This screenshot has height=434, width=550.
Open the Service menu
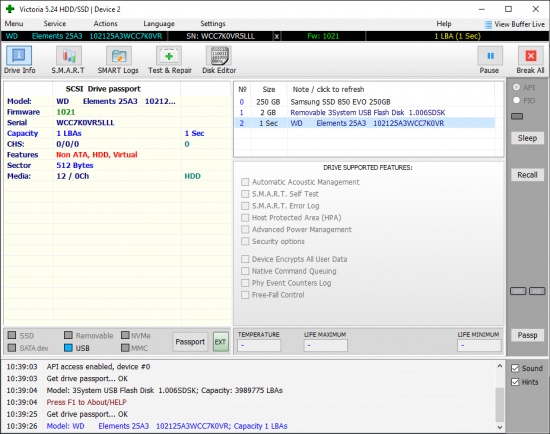click(55, 24)
